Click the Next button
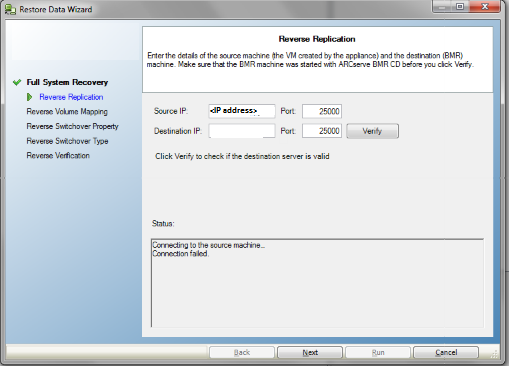The height and width of the screenshot is (366, 509). (310, 352)
